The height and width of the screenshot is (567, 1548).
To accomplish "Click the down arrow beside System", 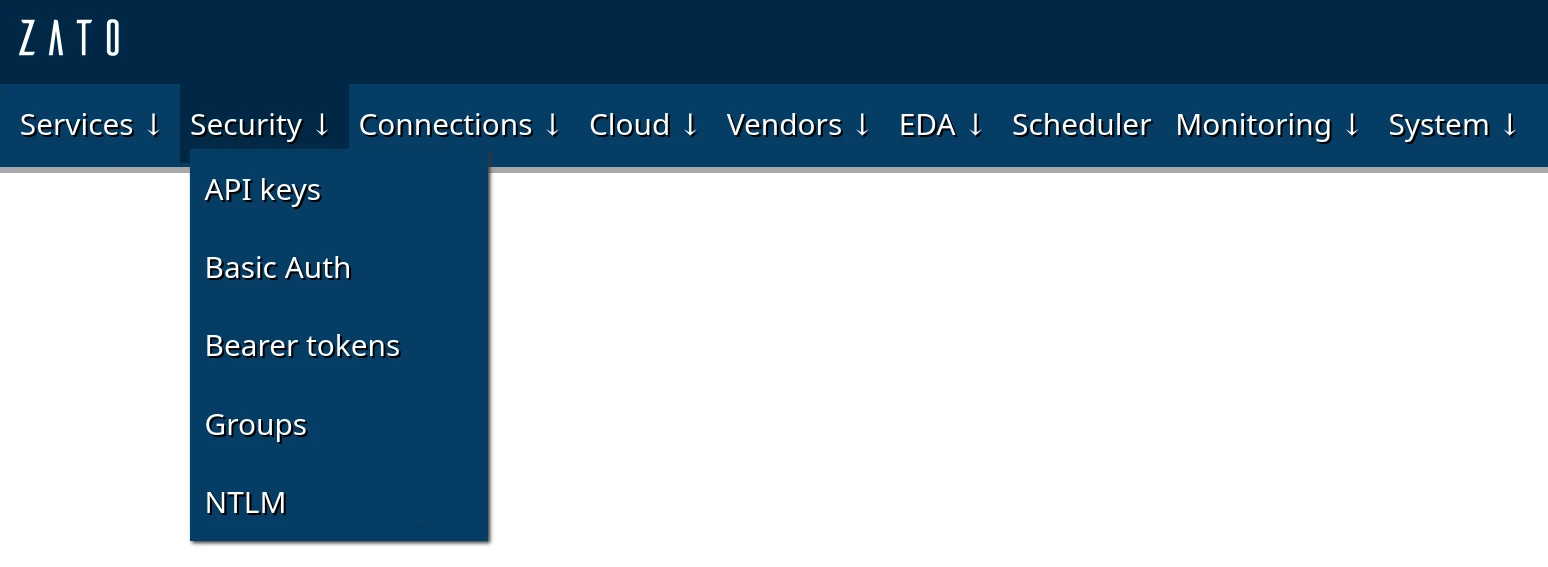I will (x=1509, y=125).
